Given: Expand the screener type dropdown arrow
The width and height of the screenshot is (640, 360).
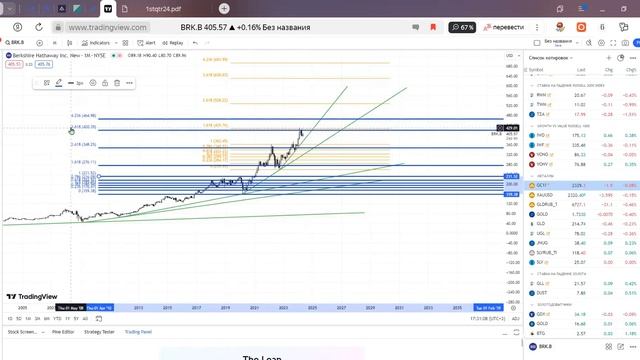Looking at the screenshot, I should (43, 332).
